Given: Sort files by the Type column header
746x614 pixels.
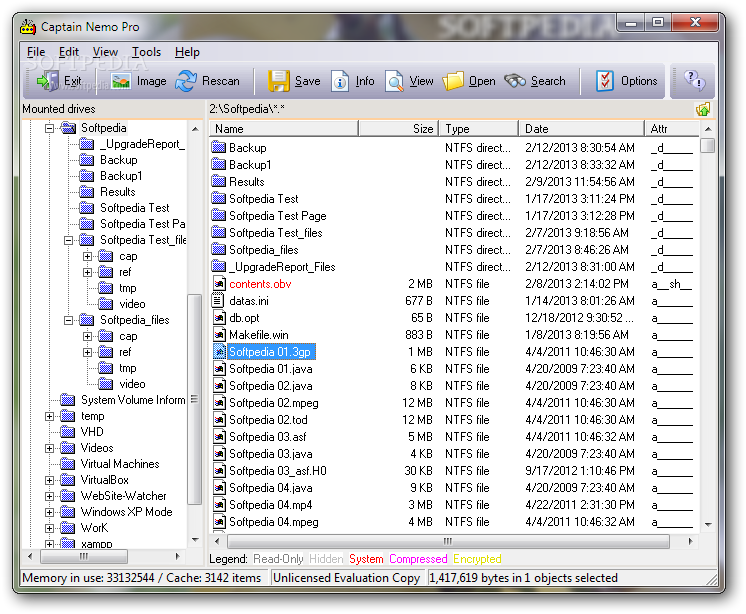Looking at the screenshot, I should (x=478, y=129).
